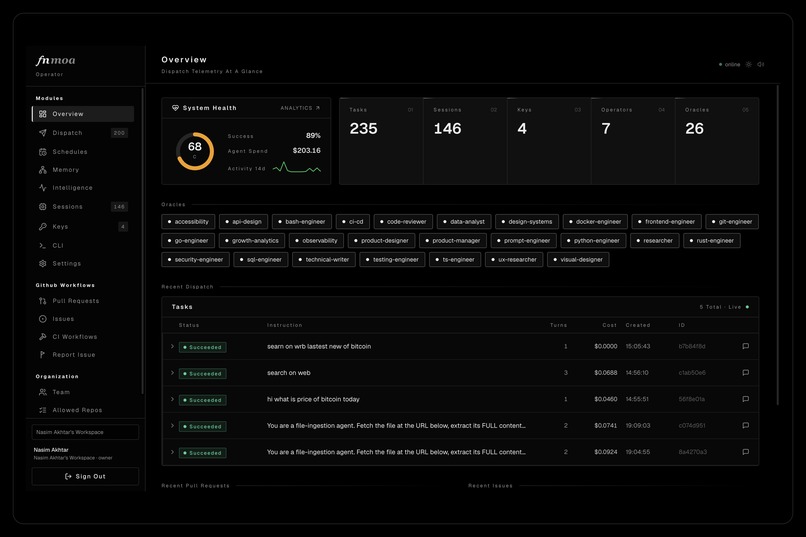
Task: Open comment icon for task c074d951
Action: click(x=745, y=425)
